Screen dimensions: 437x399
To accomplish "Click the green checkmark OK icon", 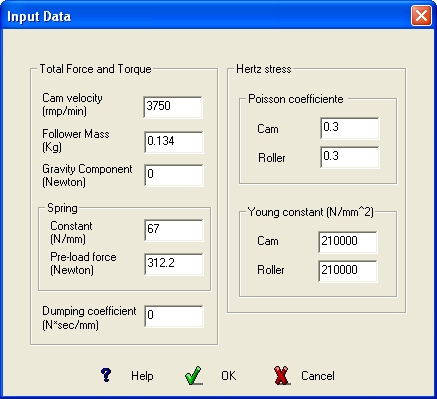I will coord(193,375).
